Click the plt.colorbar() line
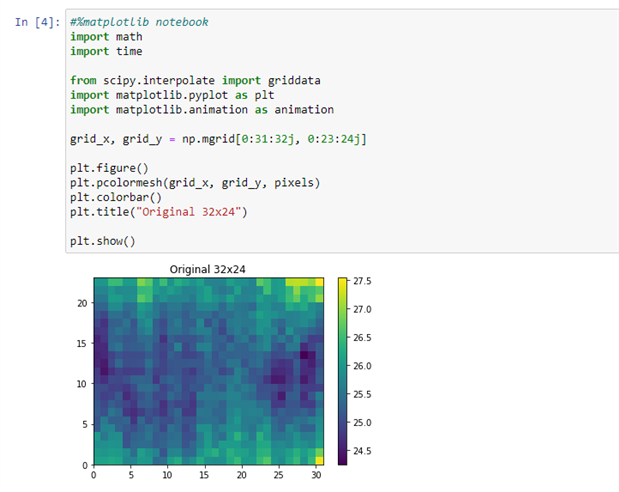The image size is (619, 492). [116, 197]
